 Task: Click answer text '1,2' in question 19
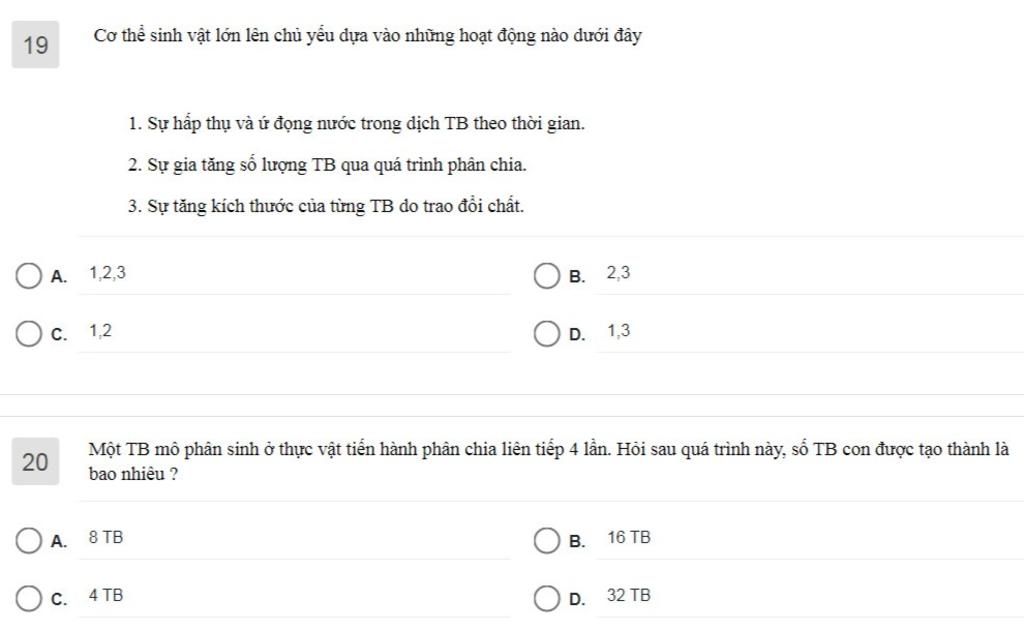coord(101,331)
